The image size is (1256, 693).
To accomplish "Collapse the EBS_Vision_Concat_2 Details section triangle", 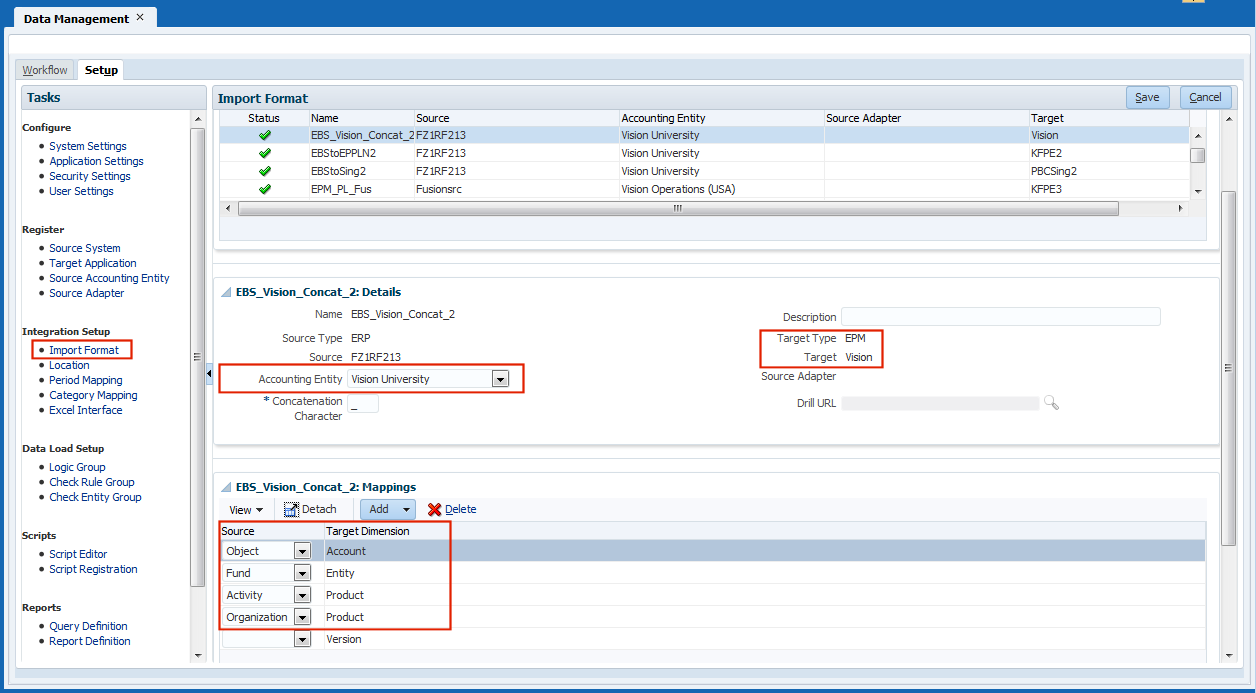I will pyautogui.click(x=226, y=292).
